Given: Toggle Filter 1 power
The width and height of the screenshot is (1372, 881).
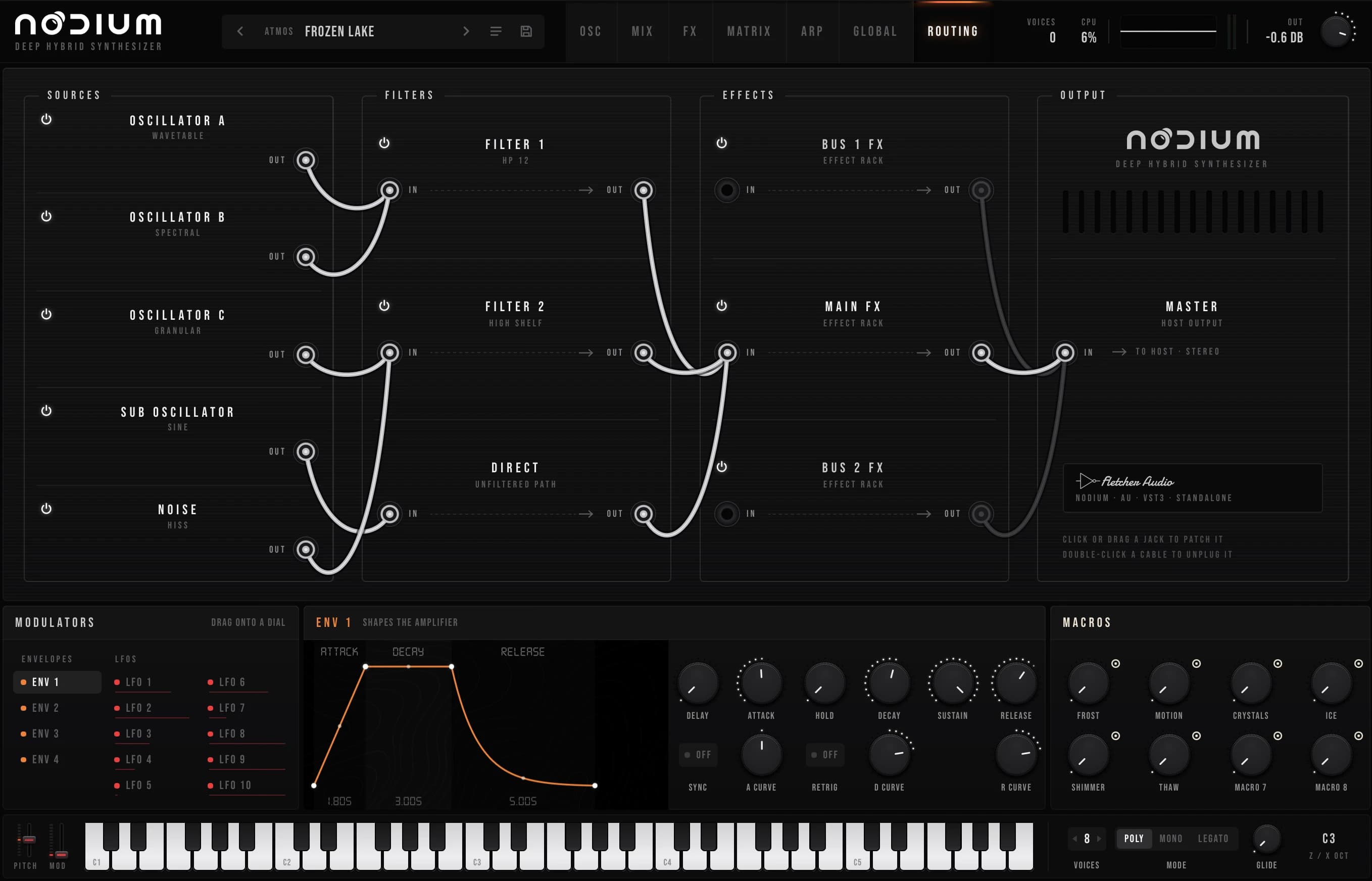Looking at the screenshot, I should point(384,143).
